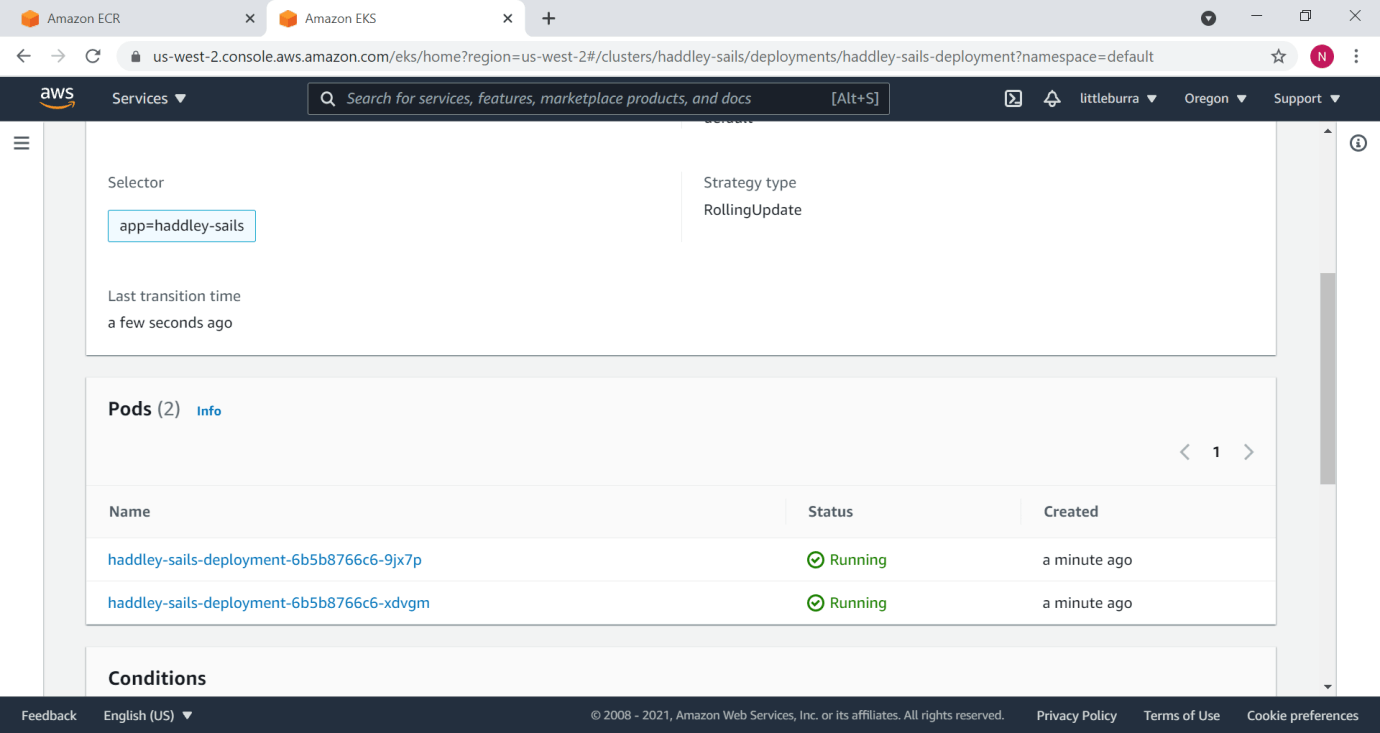
Task: Click the Pods Info link
Action: tap(209, 411)
